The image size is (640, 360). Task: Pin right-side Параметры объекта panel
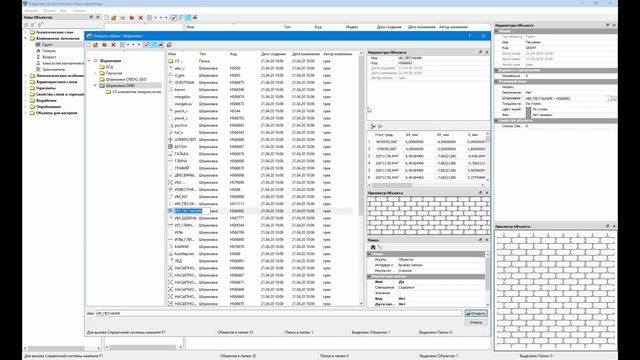pos(607,25)
